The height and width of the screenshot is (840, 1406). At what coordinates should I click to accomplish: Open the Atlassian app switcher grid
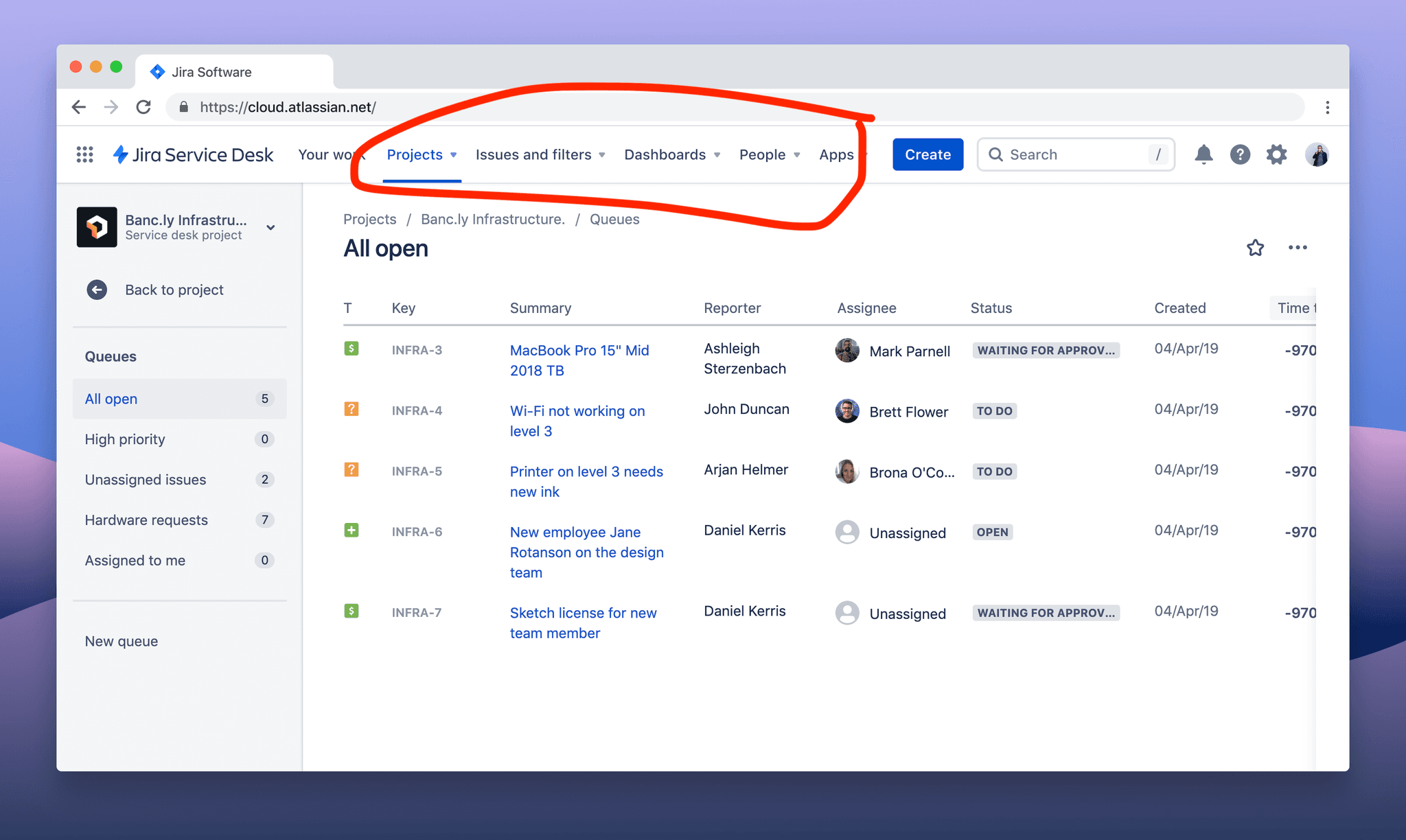(84, 154)
